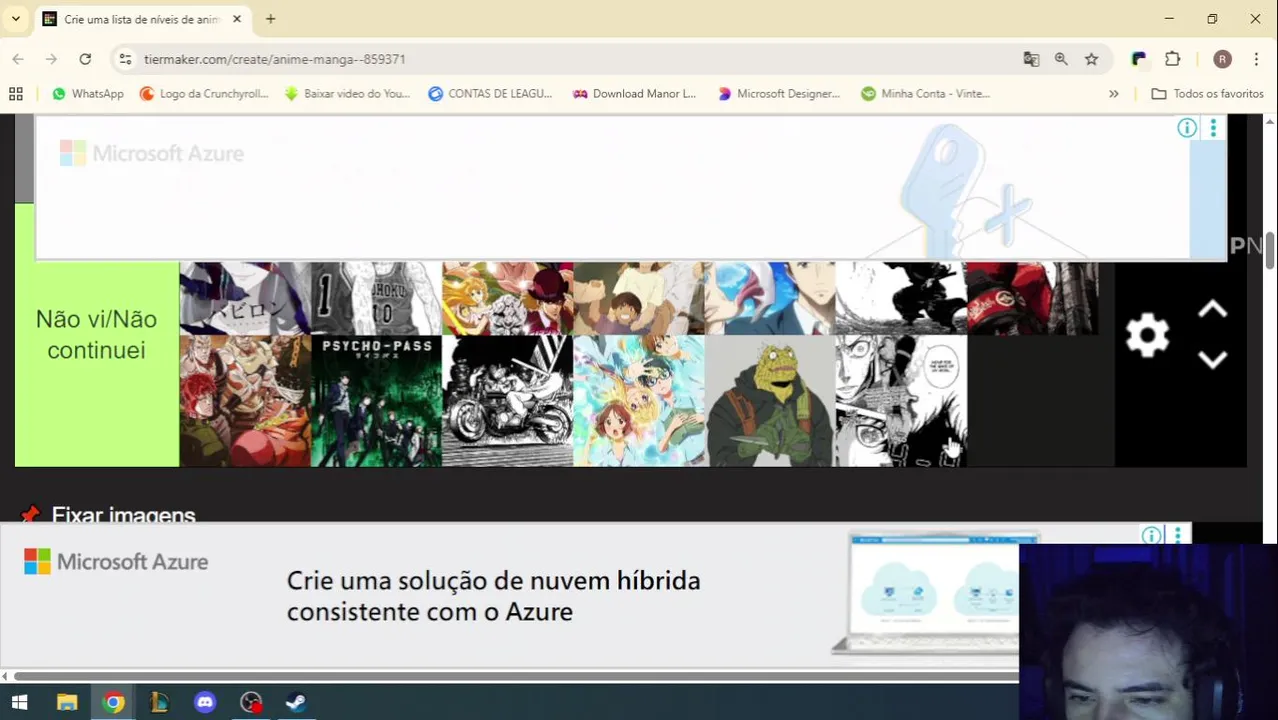
Task: Click the Microsoft Azure bottom ad banner
Action: click(x=510, y=595)
